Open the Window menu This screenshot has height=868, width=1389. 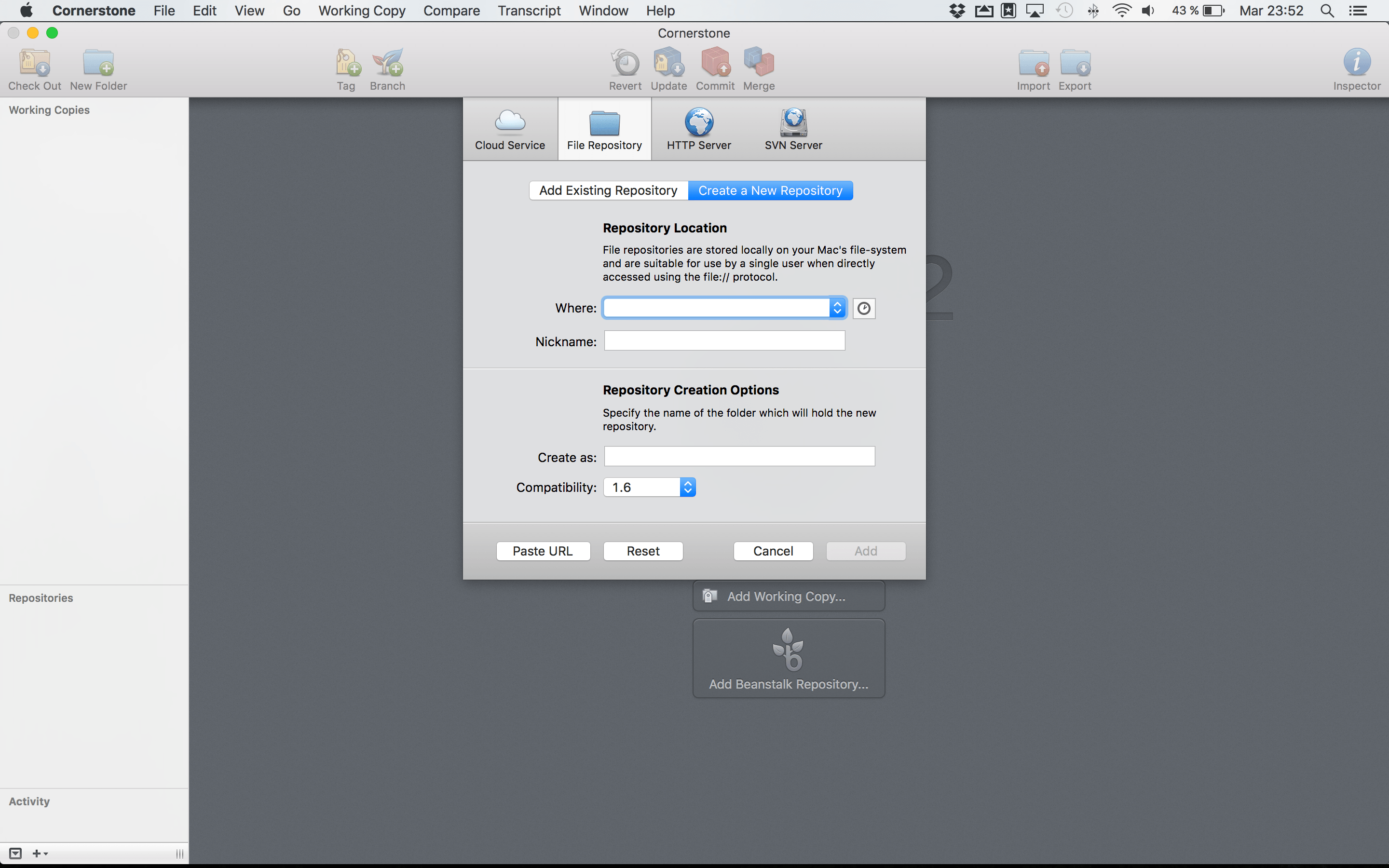(603, 10)
